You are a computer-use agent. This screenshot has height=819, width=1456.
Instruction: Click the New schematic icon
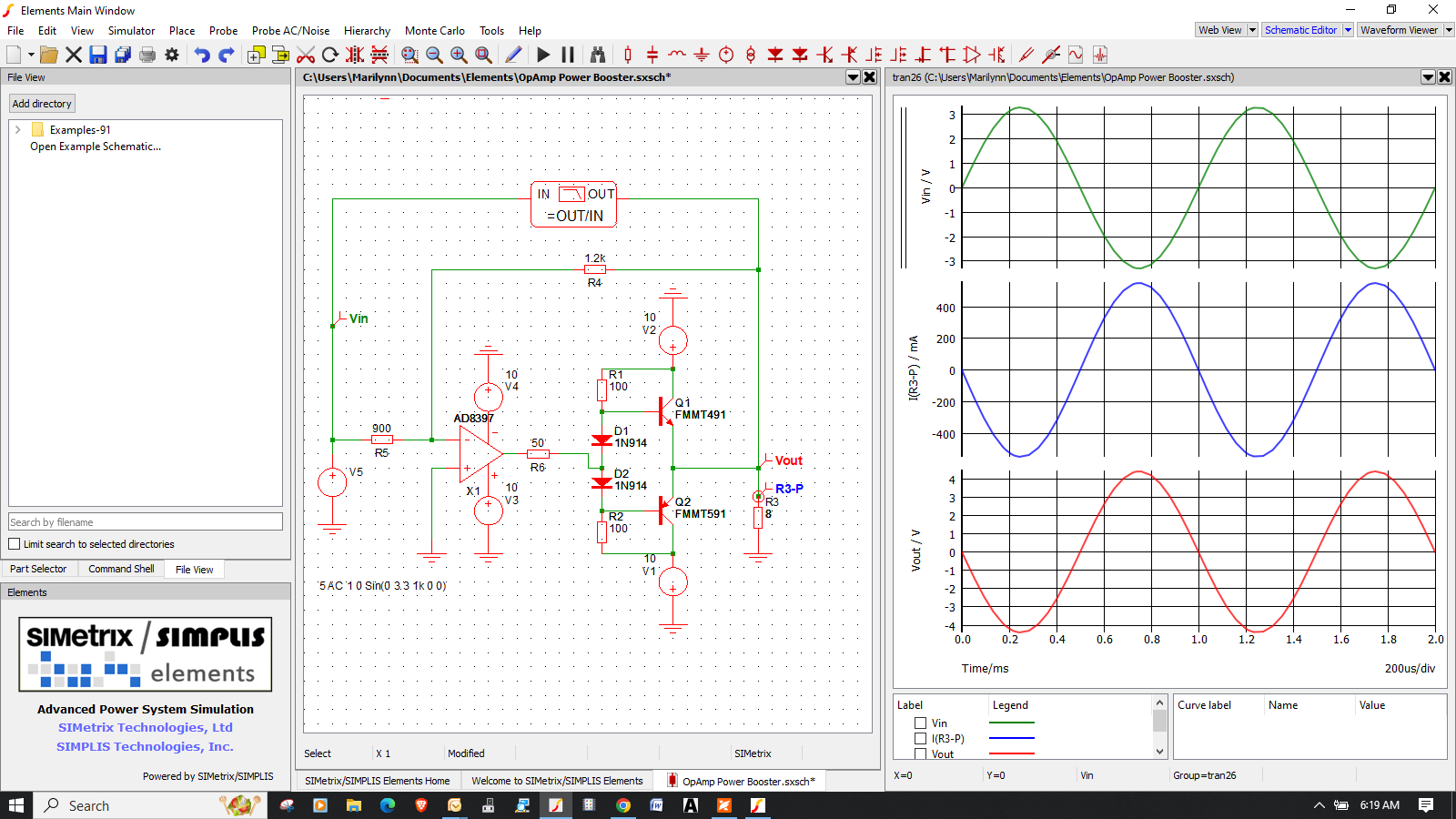(14, 55)
